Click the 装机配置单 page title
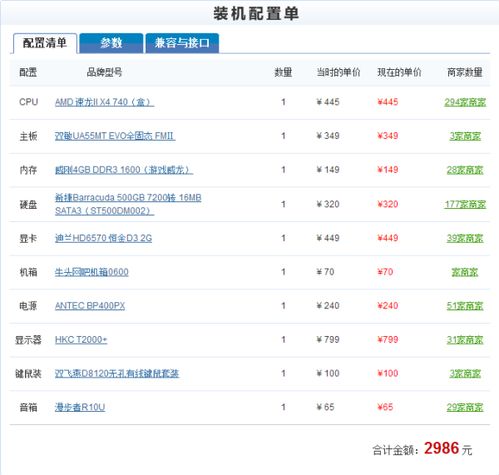 click(x=256, y=14)
